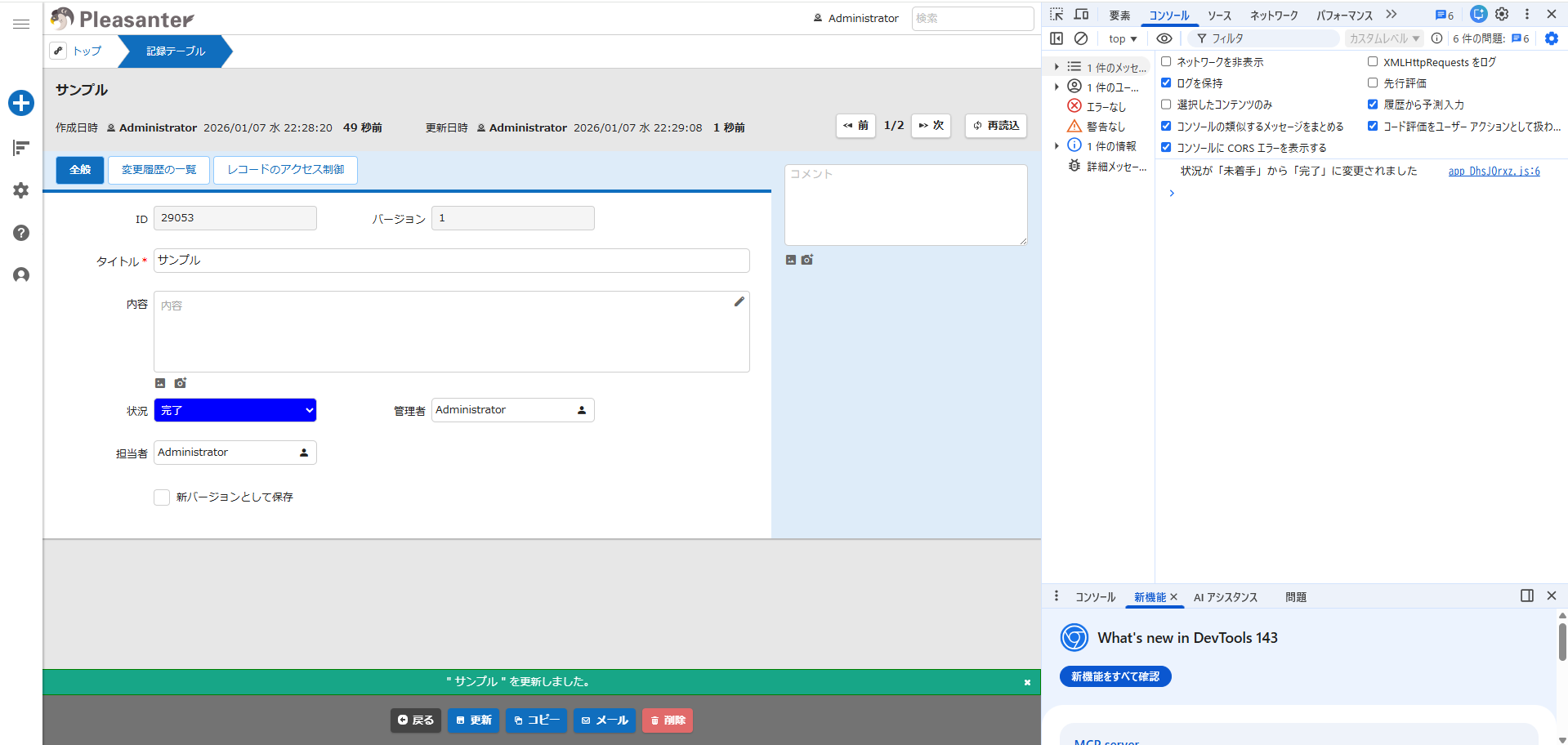Check 新バージョンとして保存 checkbox
1568x745 pixels.
(162, 497)
